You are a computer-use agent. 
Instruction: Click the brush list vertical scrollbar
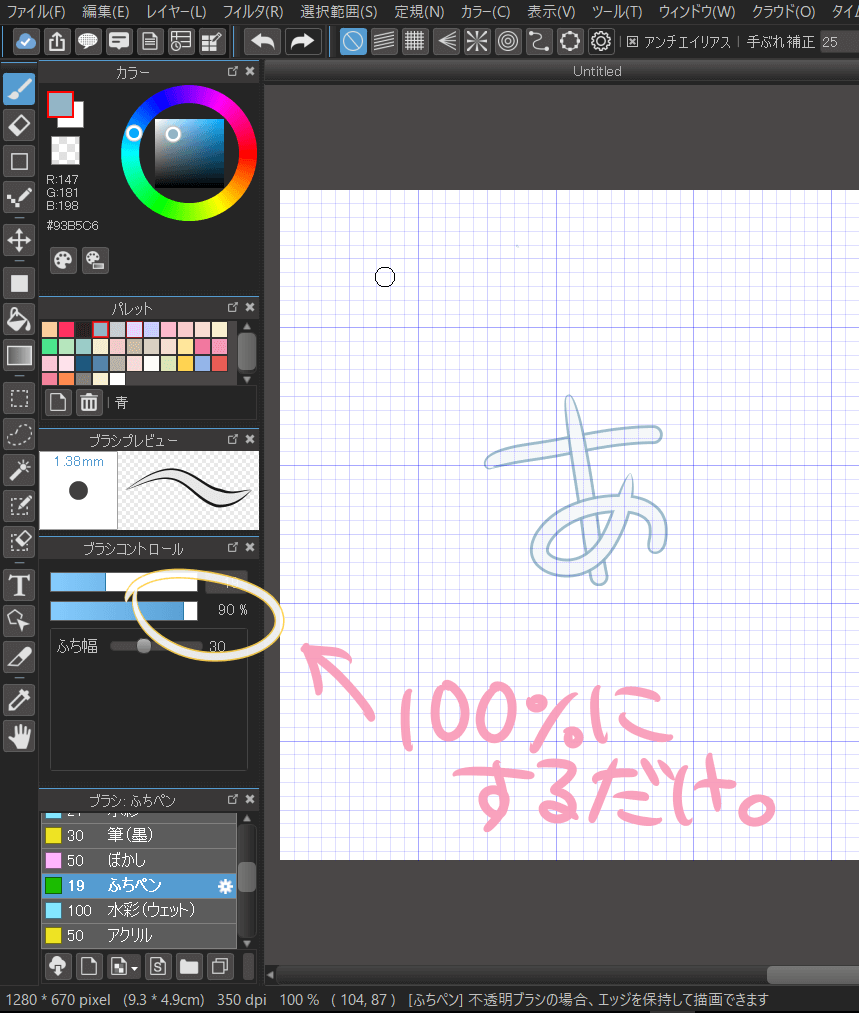coord(247,879)
